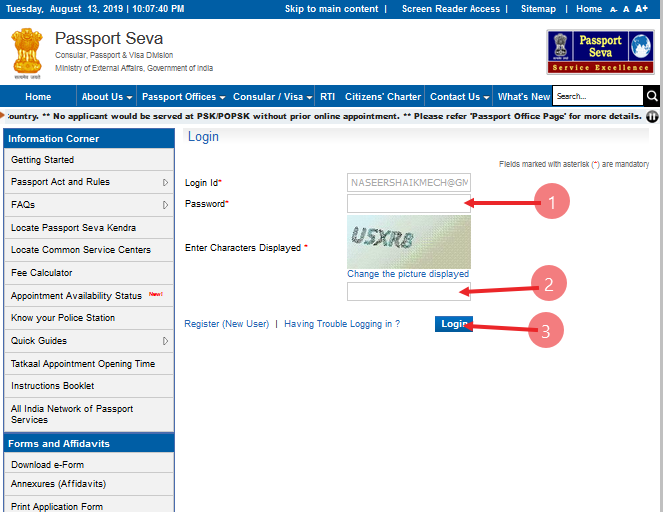Open What's New menu item
The image size is (663, 512).
(x=523, y=97)
